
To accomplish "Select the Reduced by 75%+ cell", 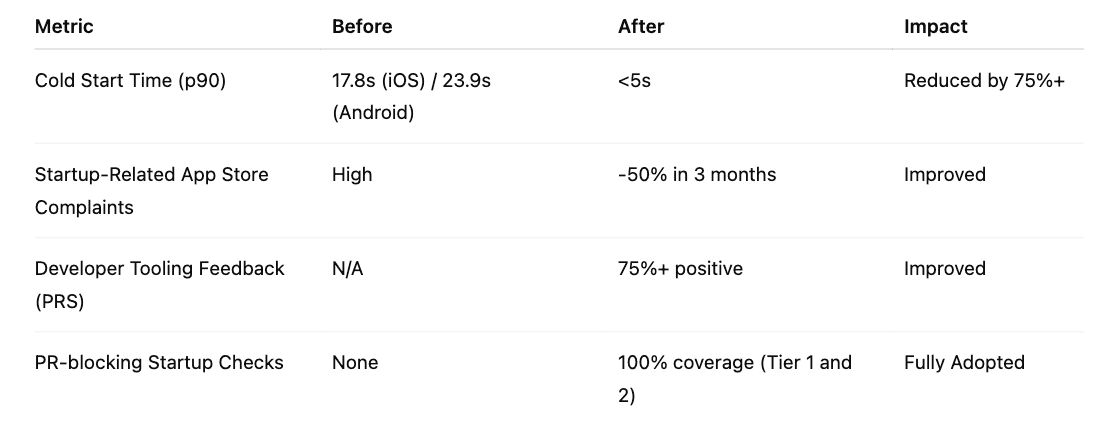I will pyautogui.click(x=984, y=80).
